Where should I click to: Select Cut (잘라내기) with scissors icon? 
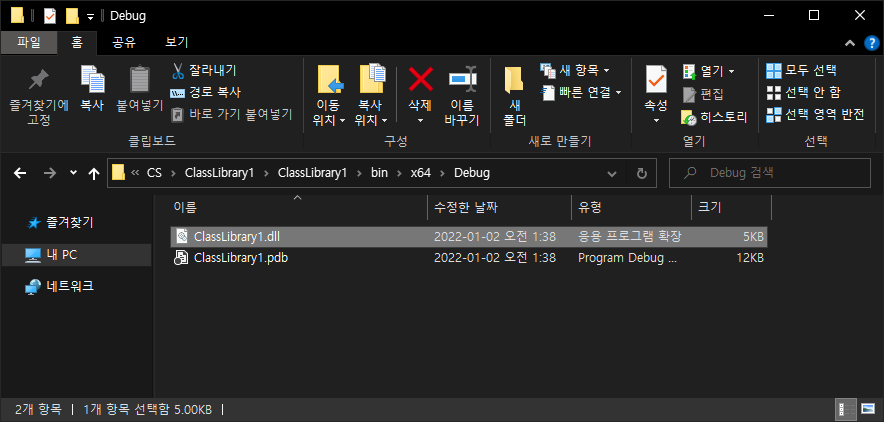coord(204,71)
